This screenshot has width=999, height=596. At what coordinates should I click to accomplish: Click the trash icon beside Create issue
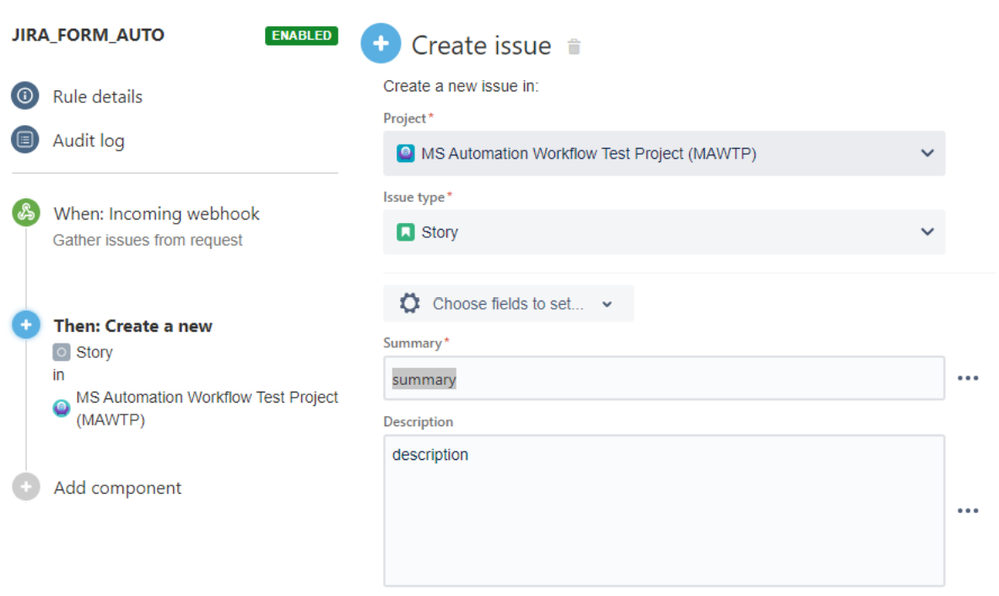[x=574, y=47]
